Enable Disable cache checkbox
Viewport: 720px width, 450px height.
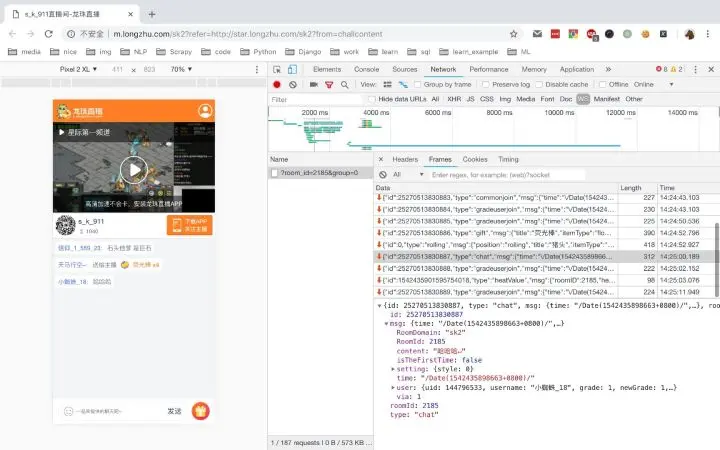click(539, 84)
